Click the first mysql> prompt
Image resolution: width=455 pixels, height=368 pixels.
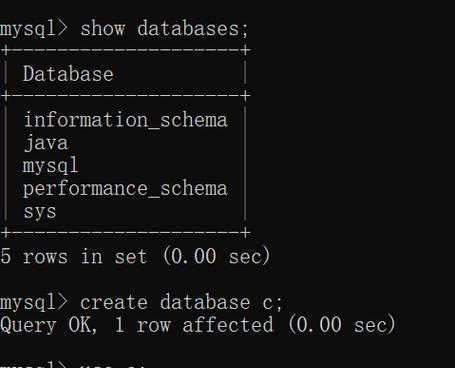pos(34,29)
